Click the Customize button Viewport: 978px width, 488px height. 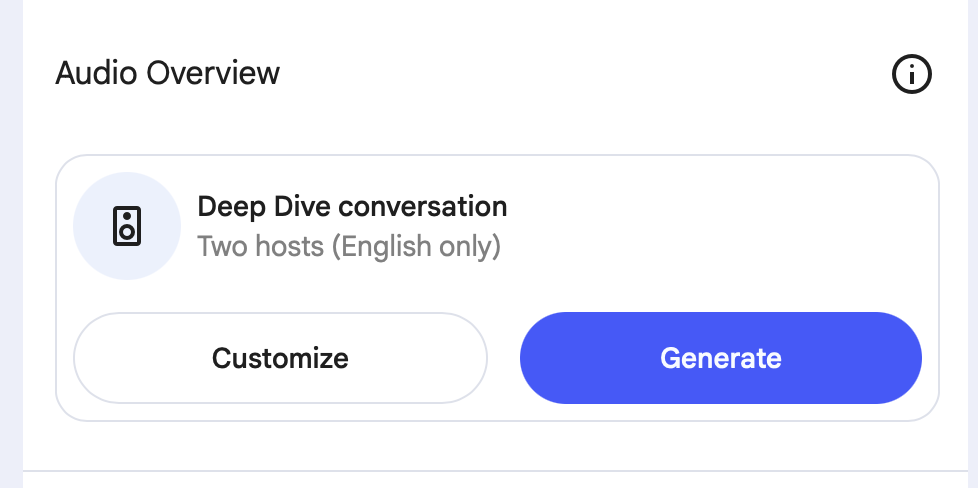pos(280,358)
